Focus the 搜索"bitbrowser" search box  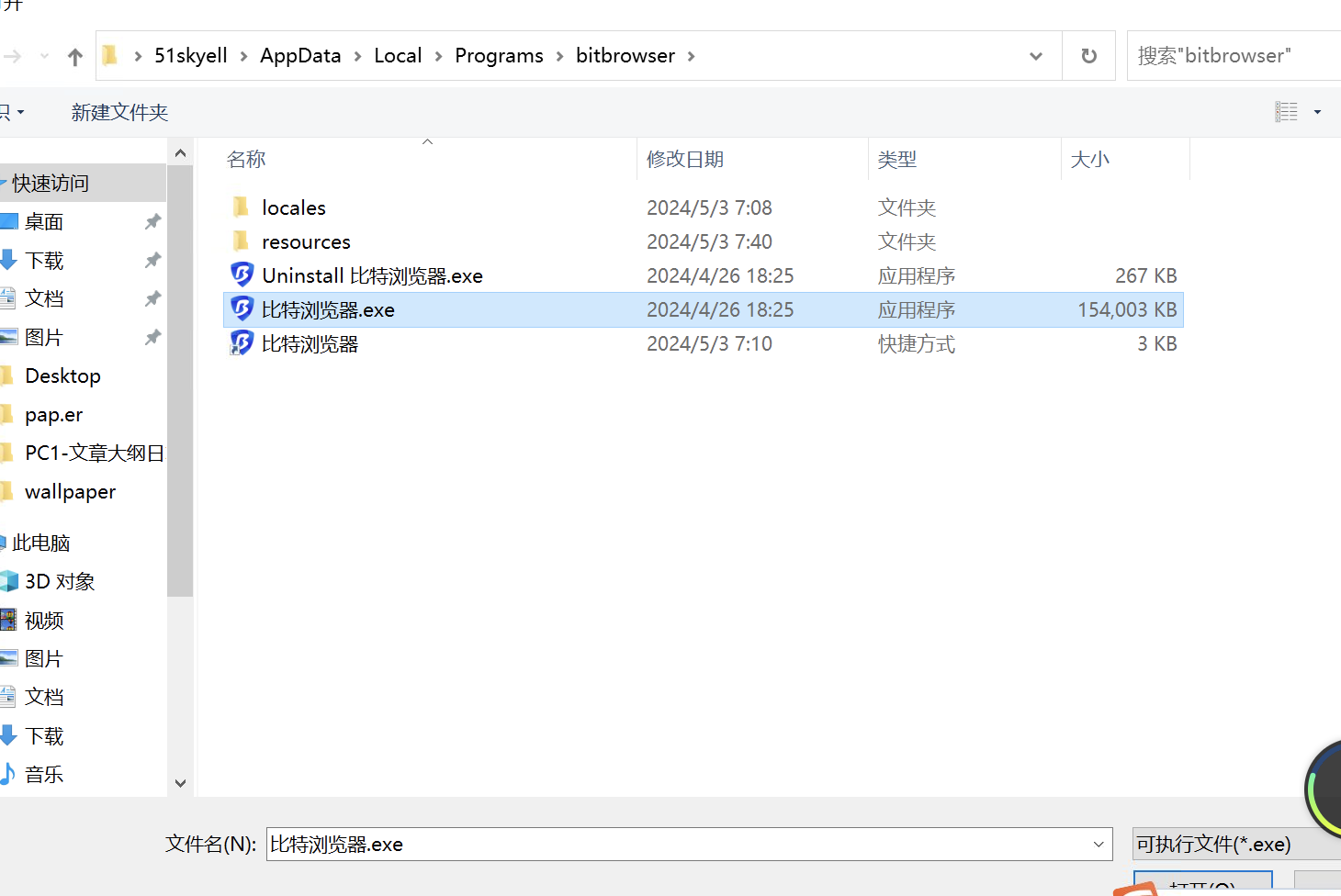1234,56
